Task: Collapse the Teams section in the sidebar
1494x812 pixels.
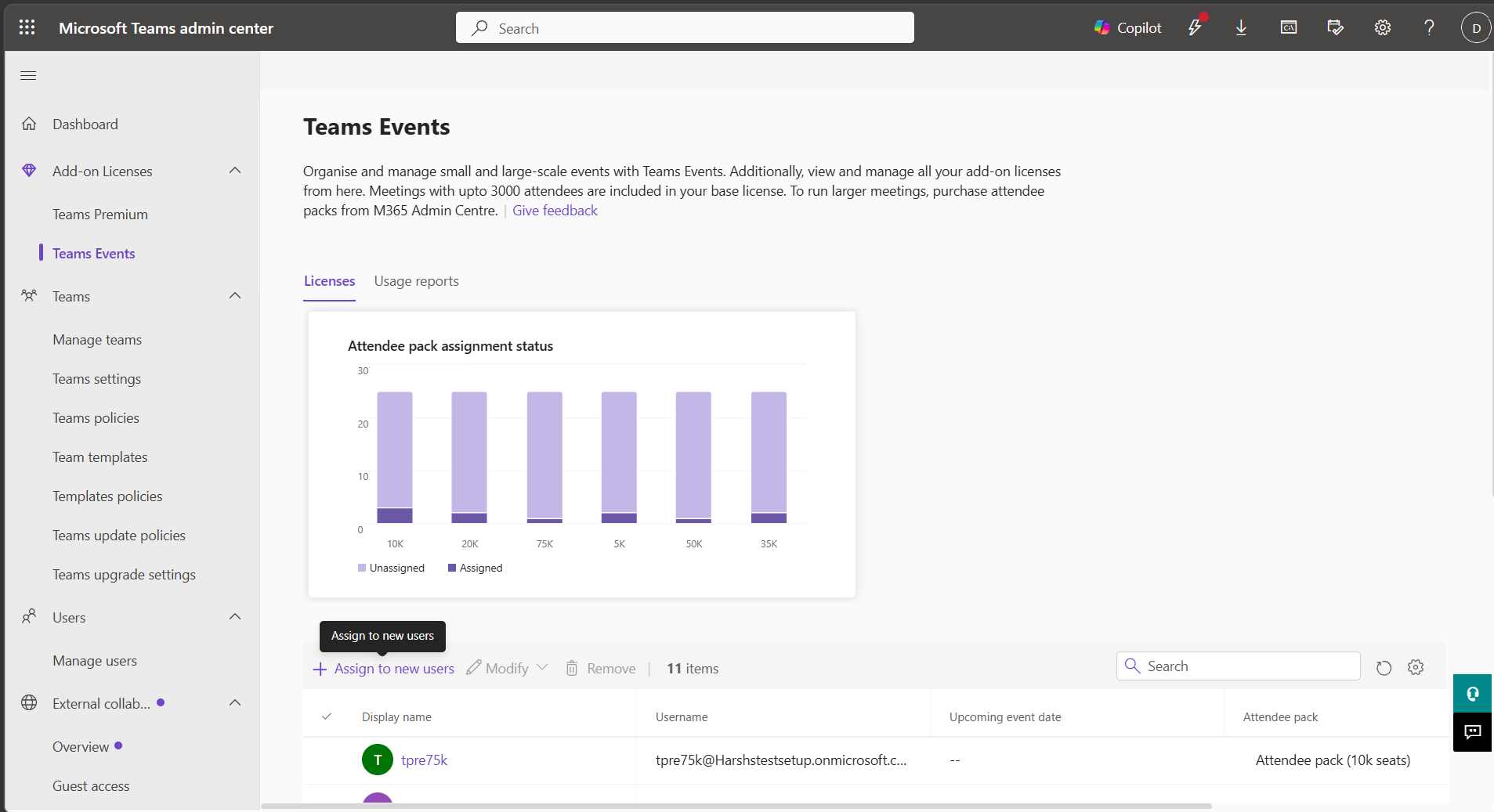Action: click(x=234, y=296)
